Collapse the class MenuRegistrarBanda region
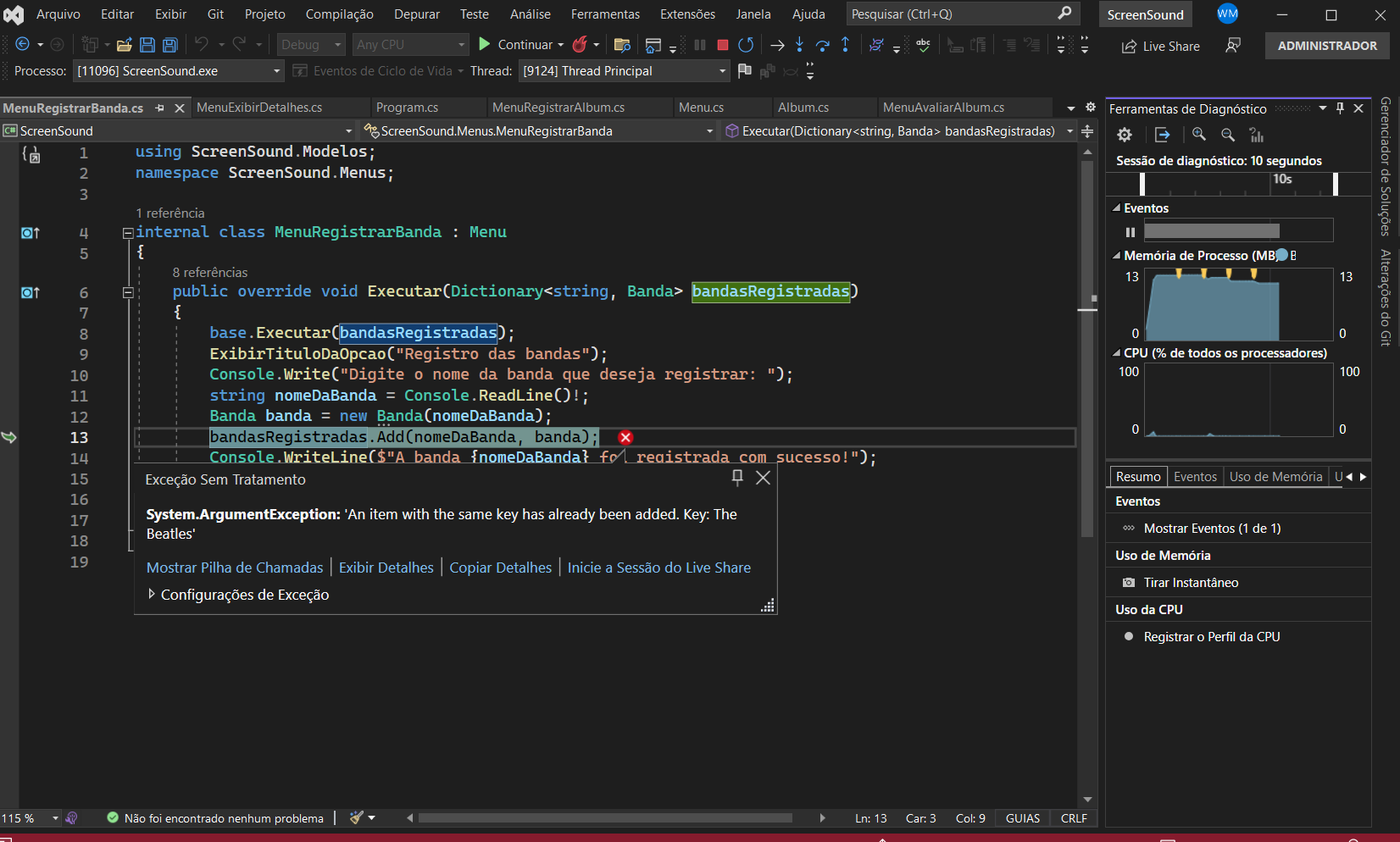Viewport: 1400px width, 842px height. tap(128, 233)
